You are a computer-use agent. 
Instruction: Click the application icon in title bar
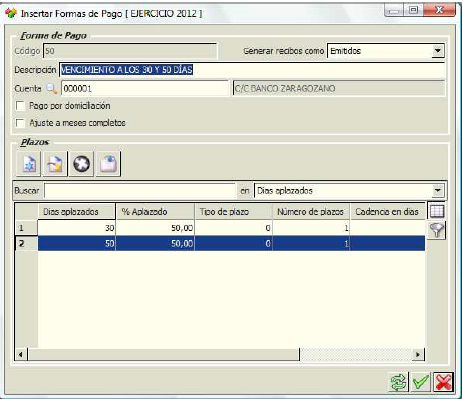click(x=11, y=13)
